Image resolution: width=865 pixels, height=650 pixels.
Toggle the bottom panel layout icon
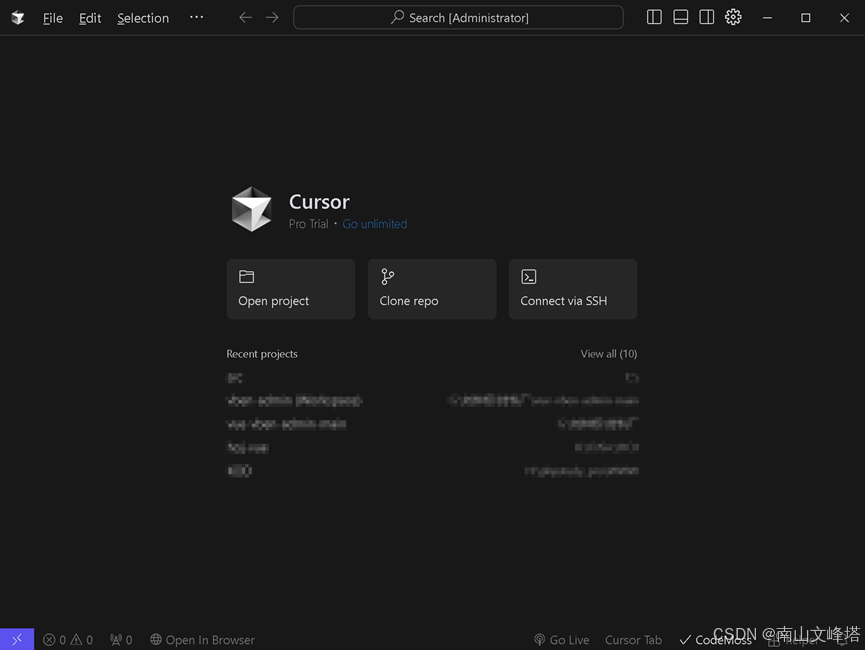coord(681,17)
